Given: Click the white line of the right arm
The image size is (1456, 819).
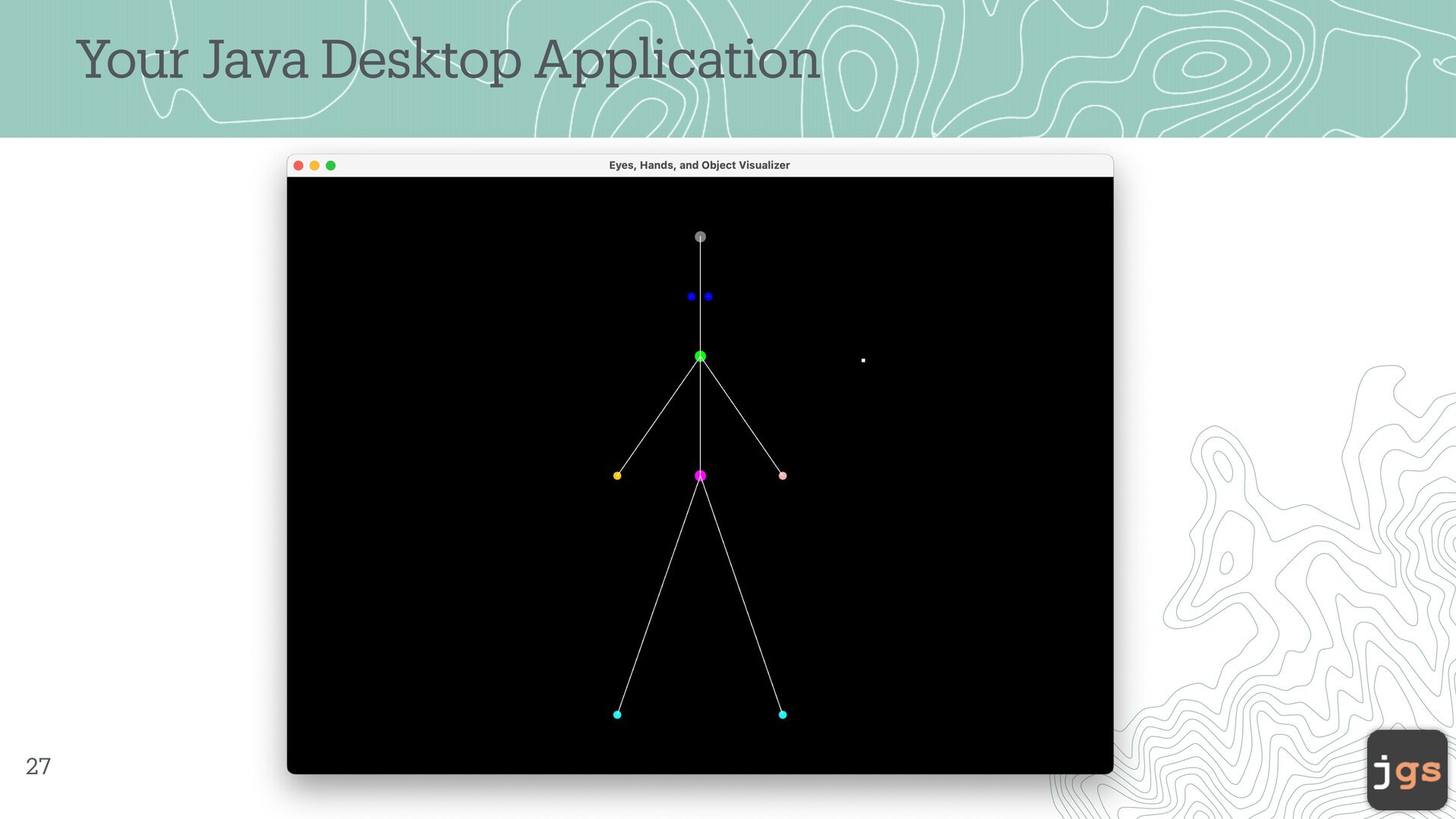Looking at the screenshot, I should pyautogui.click(x=742, y=416).
